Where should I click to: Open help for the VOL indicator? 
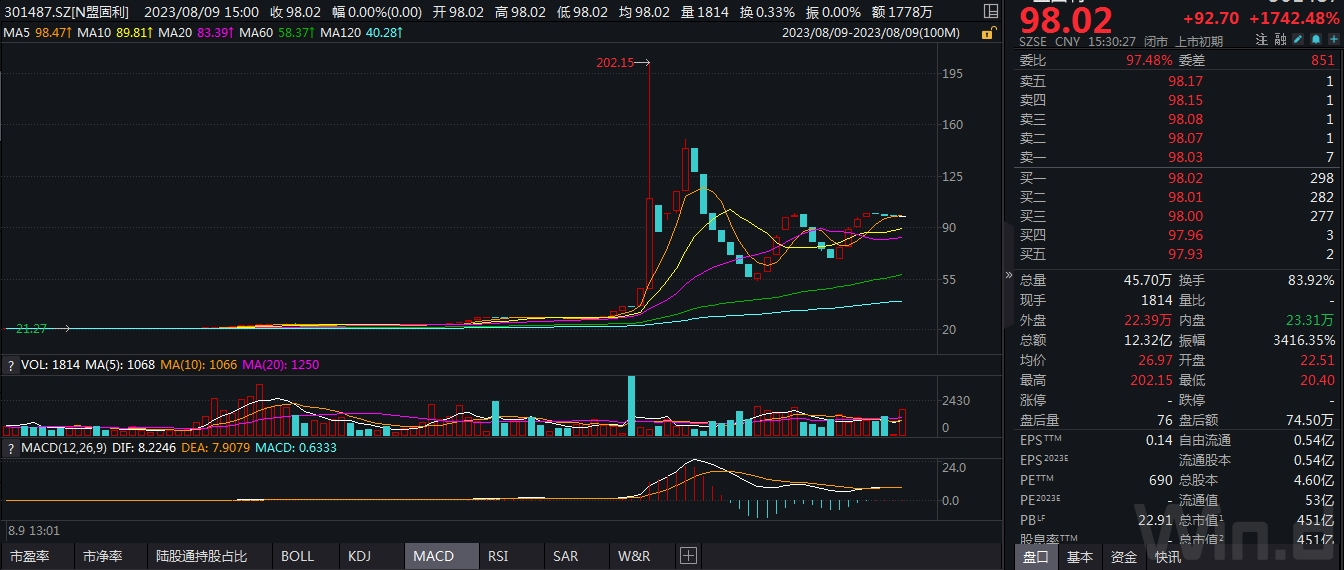(x=11, y=365)
